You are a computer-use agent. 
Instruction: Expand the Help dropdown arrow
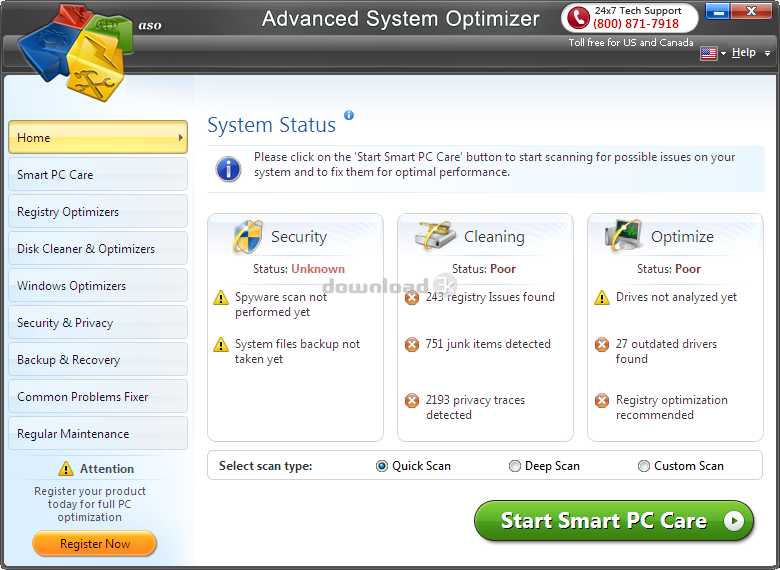(768, 53)
